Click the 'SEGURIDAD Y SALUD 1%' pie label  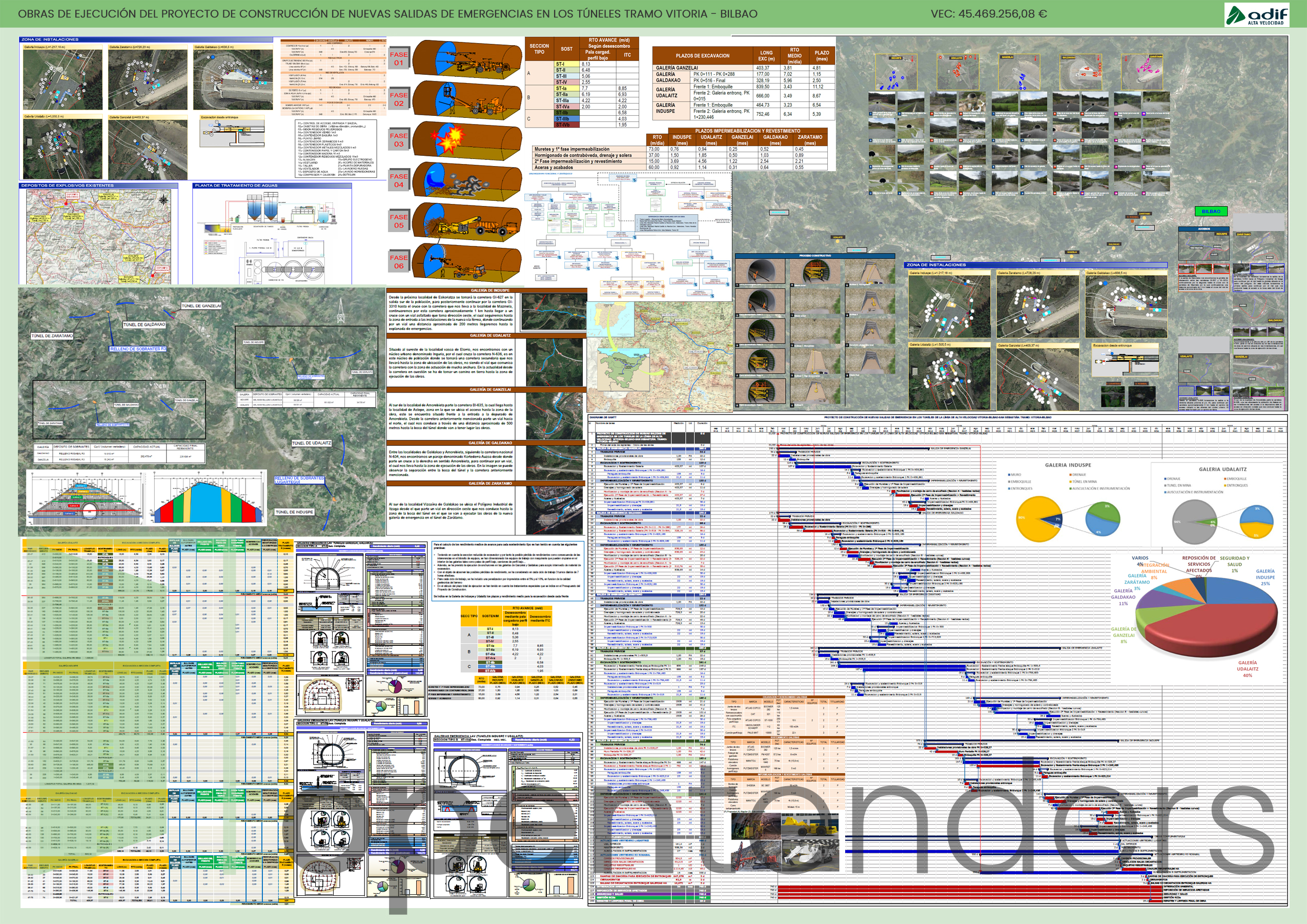pos(1235,564)
